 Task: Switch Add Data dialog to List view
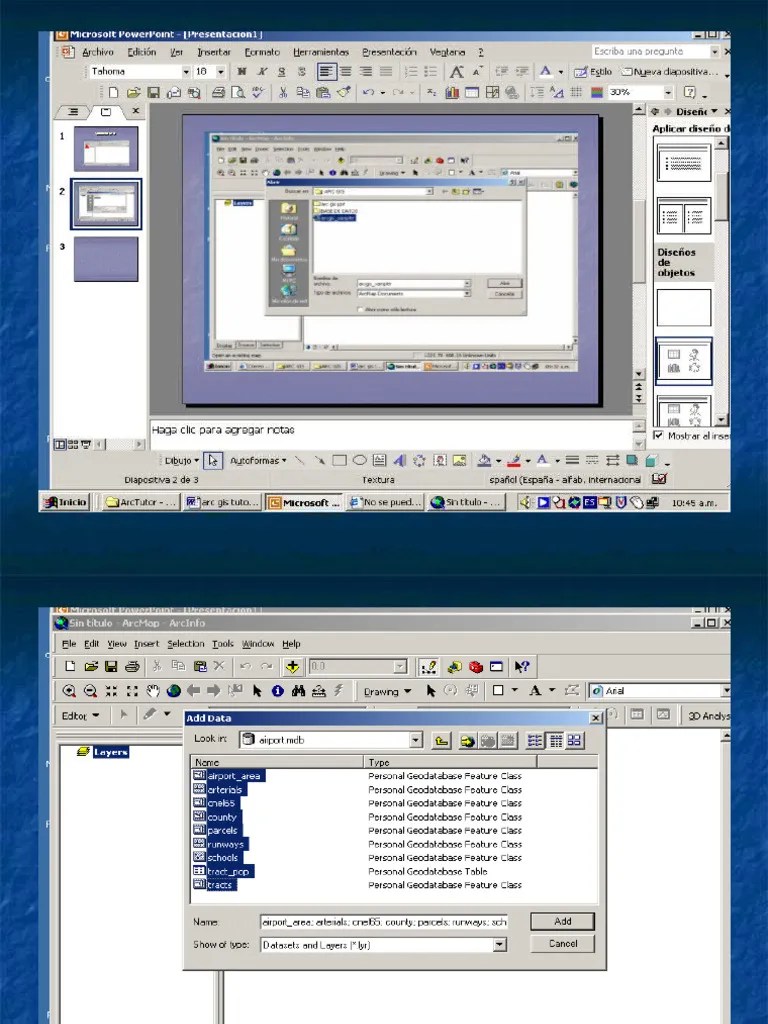click(x=535, y=741)
